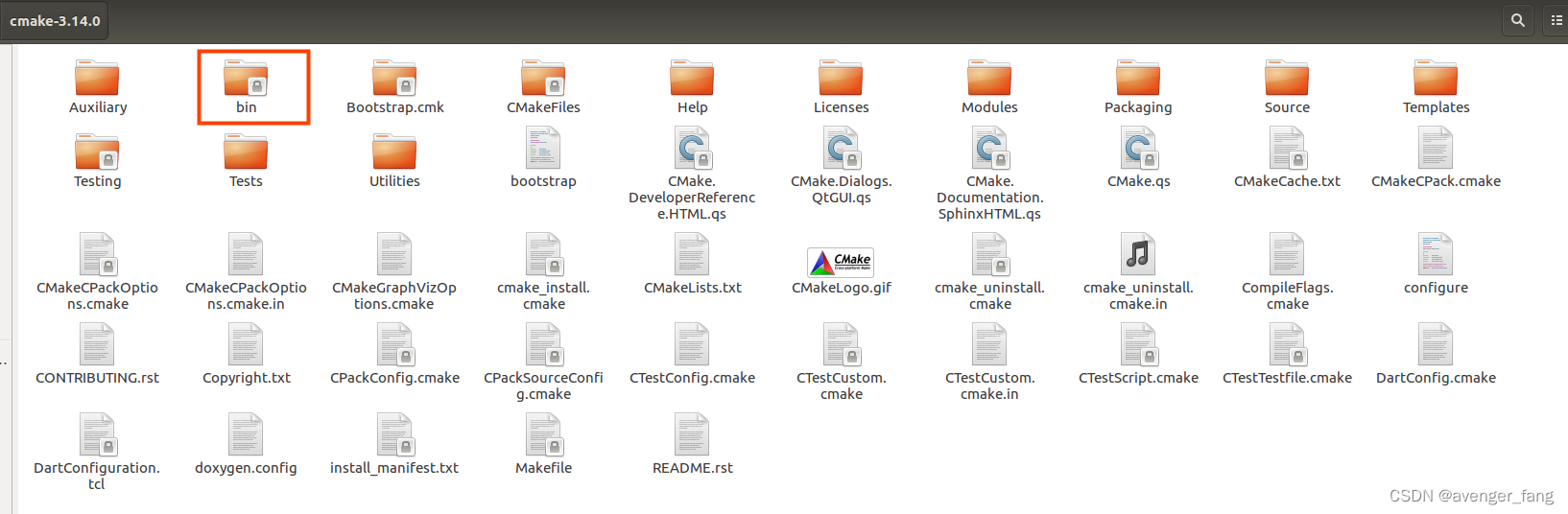The width and height of the screenshot is (1568, 514).
Task: Click the cmake-3.14.0 path button
Action: tap(55, 20)
